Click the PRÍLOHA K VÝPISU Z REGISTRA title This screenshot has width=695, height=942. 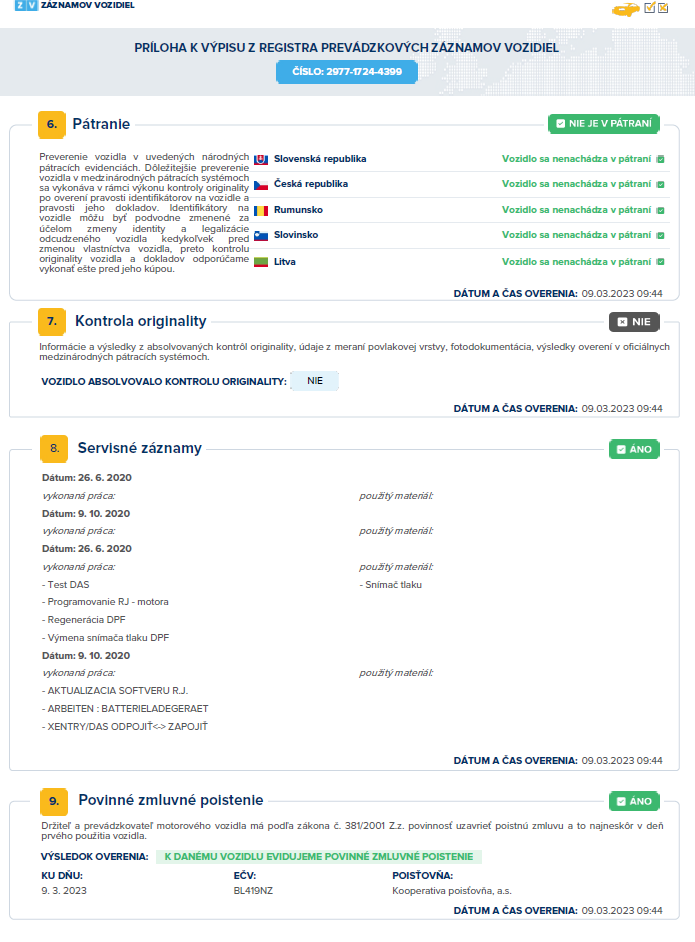(x=347, y=48)
